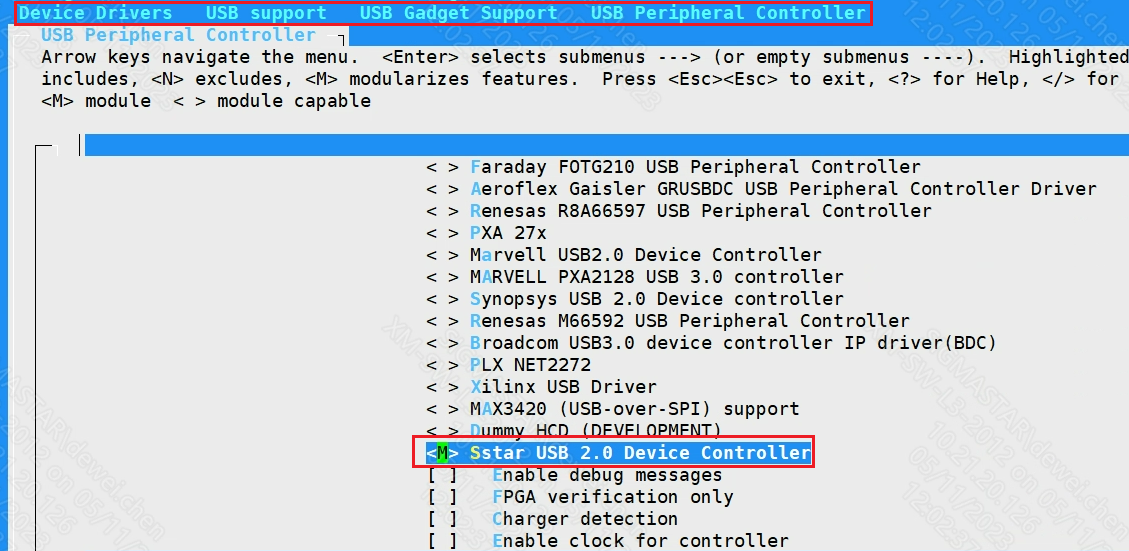This screenshot has height=551, width=1129.
Task: Select Renesas R8A66597 USB Peripheral Controller
Action: 700,211
